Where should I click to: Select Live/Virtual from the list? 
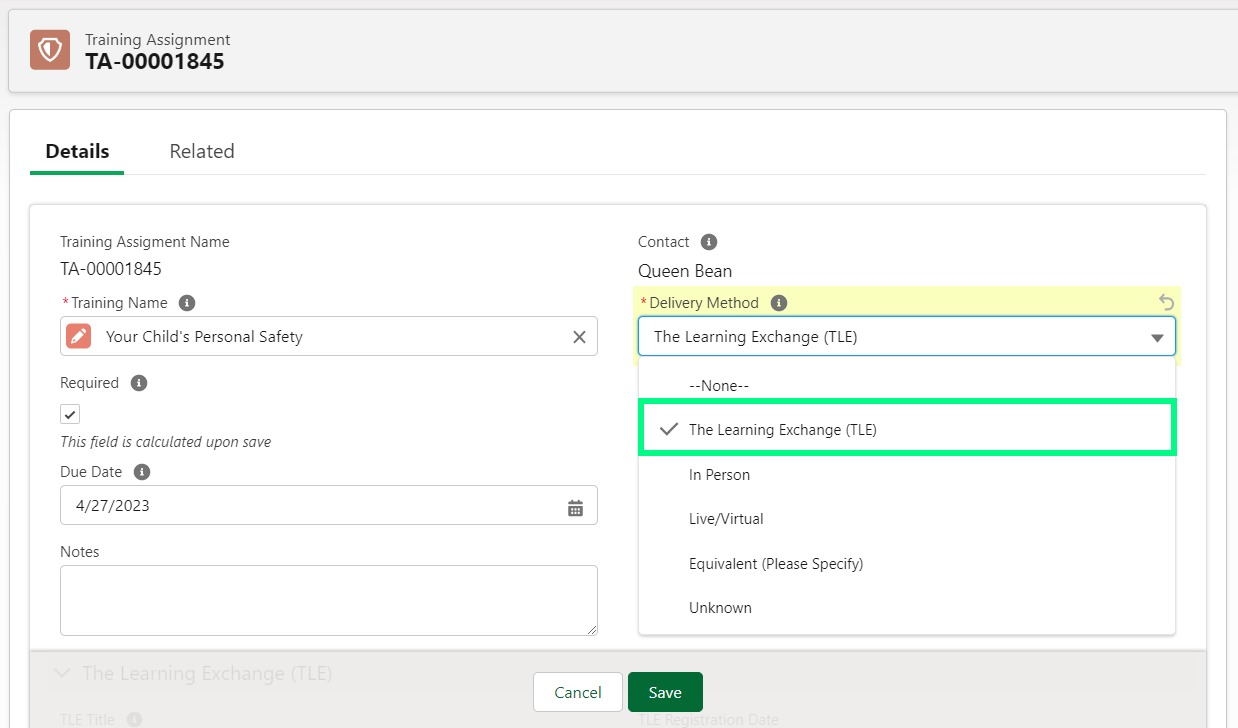(x=726, y=519)
